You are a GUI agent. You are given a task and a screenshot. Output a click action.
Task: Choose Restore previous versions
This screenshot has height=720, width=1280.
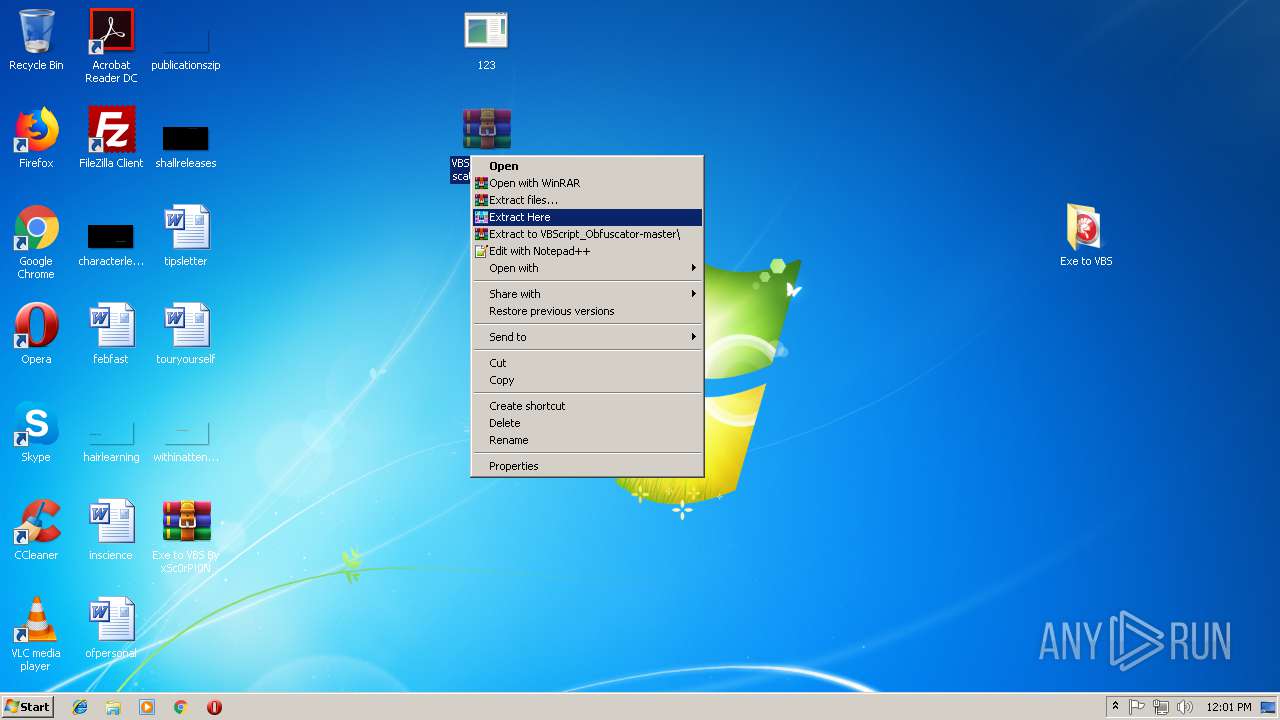(x=587, y=311)
